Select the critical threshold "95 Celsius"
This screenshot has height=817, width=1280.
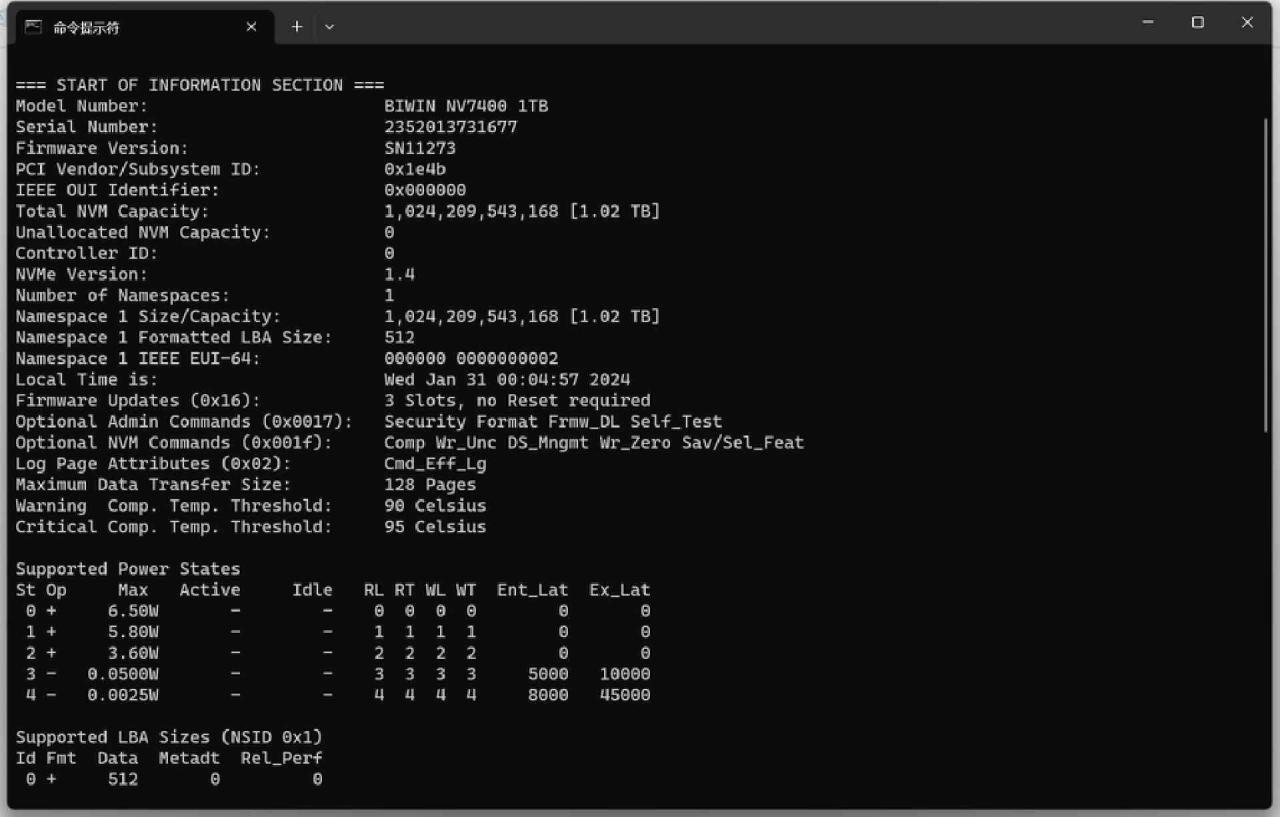click(x=435, y=526)
